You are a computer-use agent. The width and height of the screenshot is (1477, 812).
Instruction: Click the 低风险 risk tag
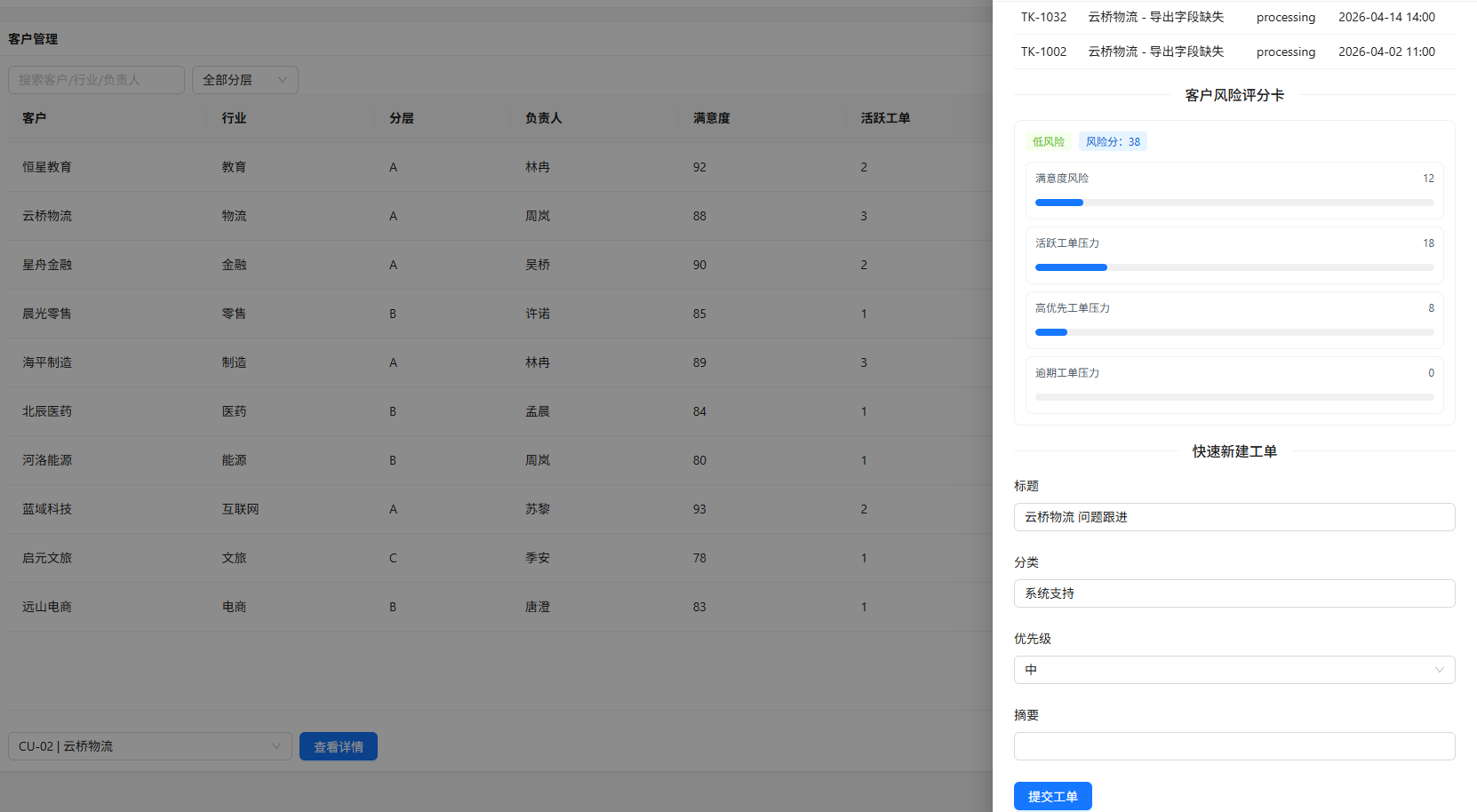(x=1048, y=141)
